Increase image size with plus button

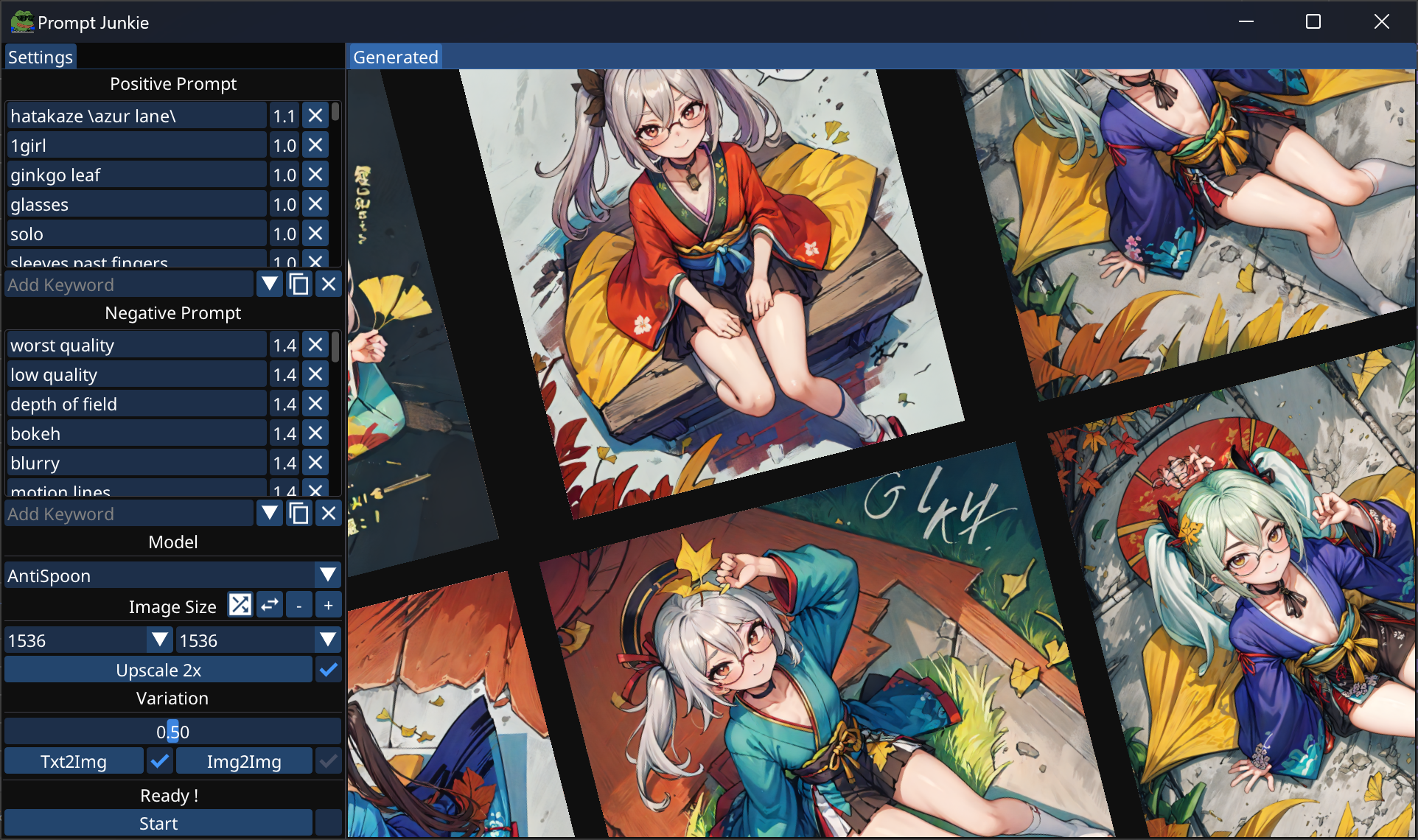point(328,605)
